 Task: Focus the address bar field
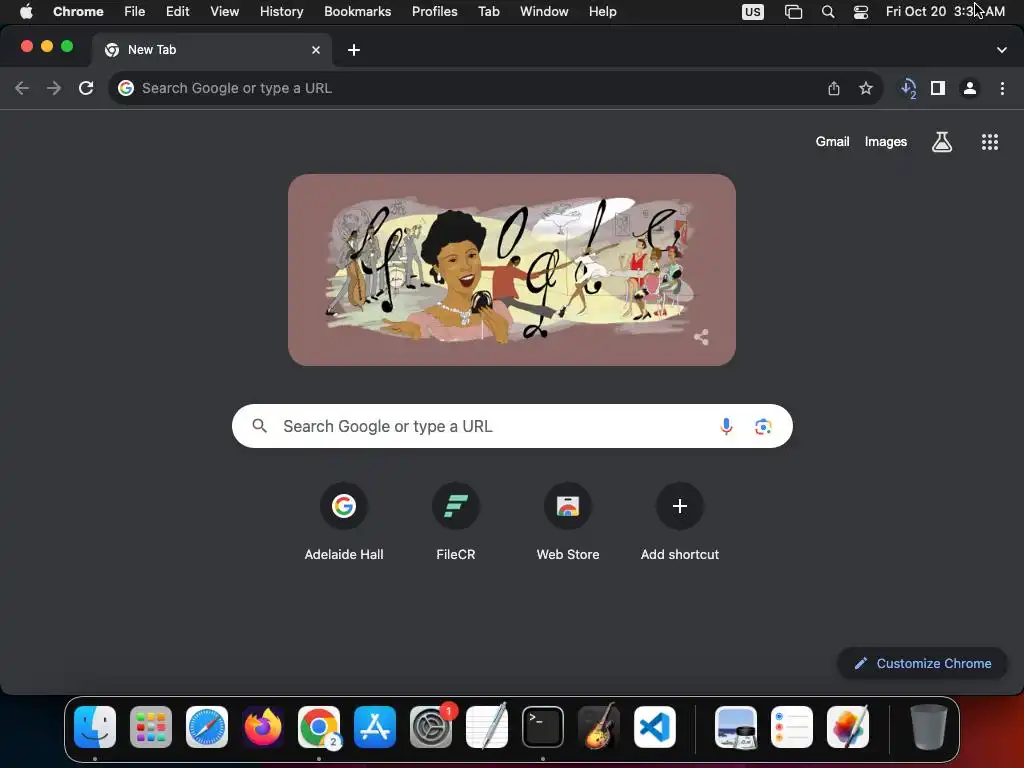496,88
